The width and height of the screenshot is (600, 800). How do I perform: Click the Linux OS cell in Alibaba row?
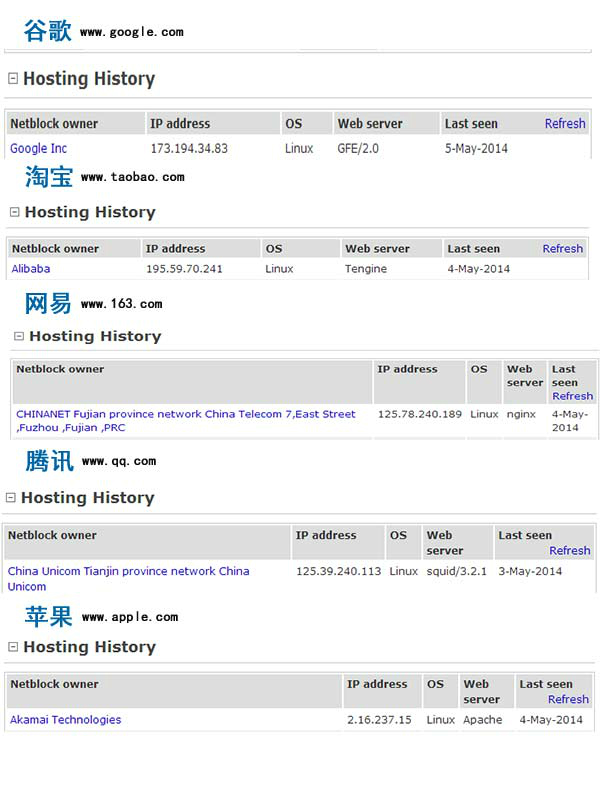pos(279,269)
